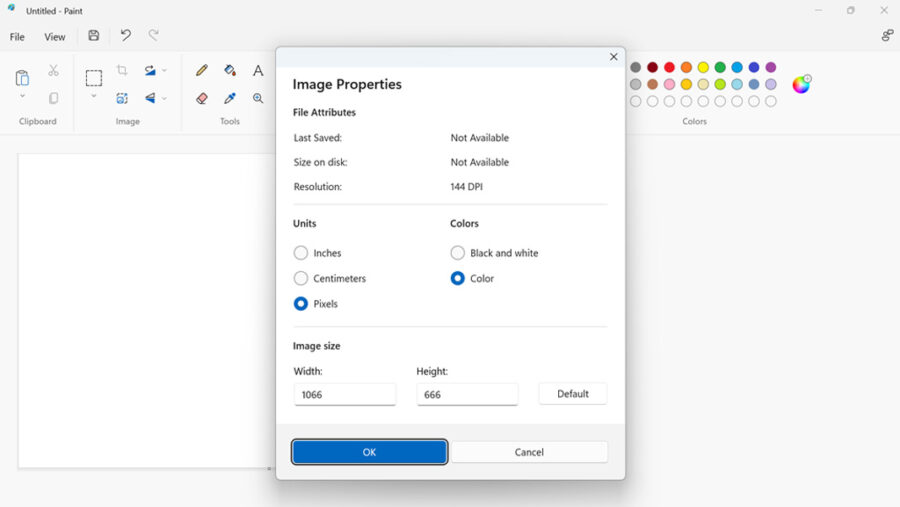Screen dimensions: 900x507
Task: Select the Pencil tool
Action: click(202, 71)
